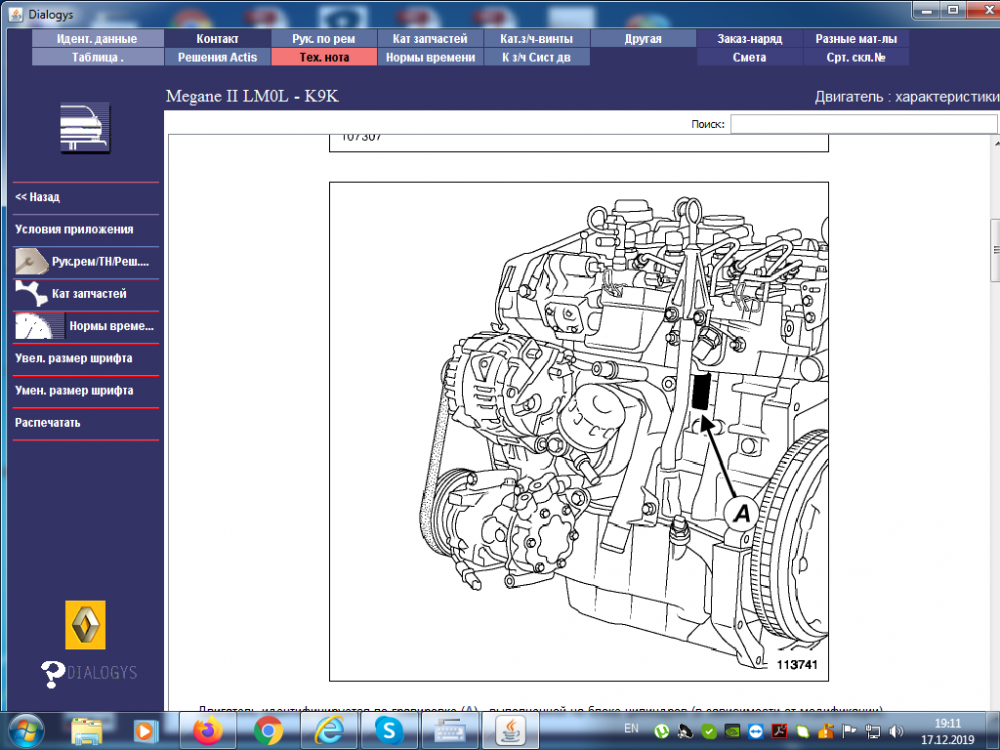
Task: Switch to the Разные мат-лы tab
Action: click(x=856, y=38)
